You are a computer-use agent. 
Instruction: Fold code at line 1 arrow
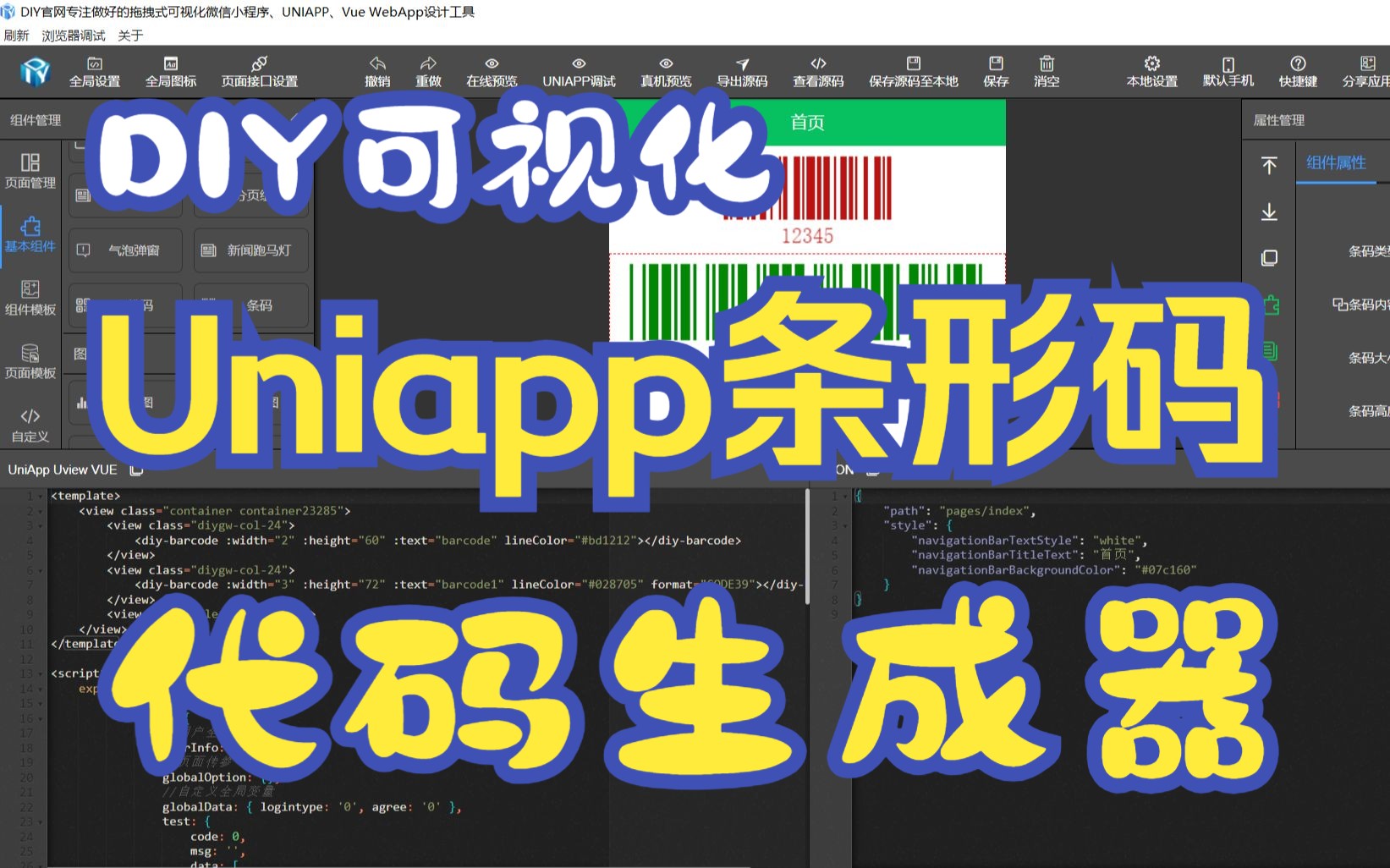[x=40, y=497]
